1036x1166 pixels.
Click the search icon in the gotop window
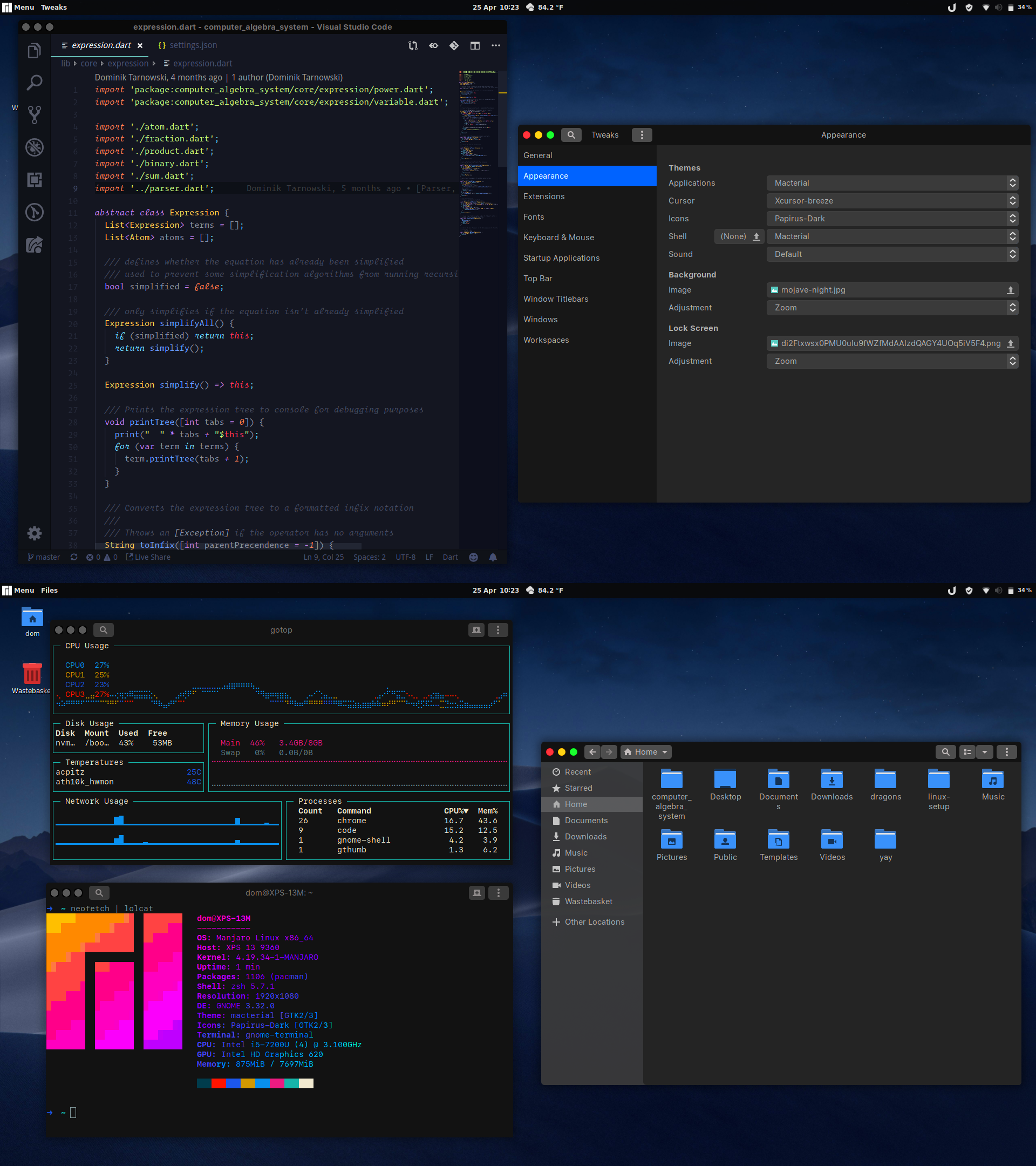pos(103,630)
